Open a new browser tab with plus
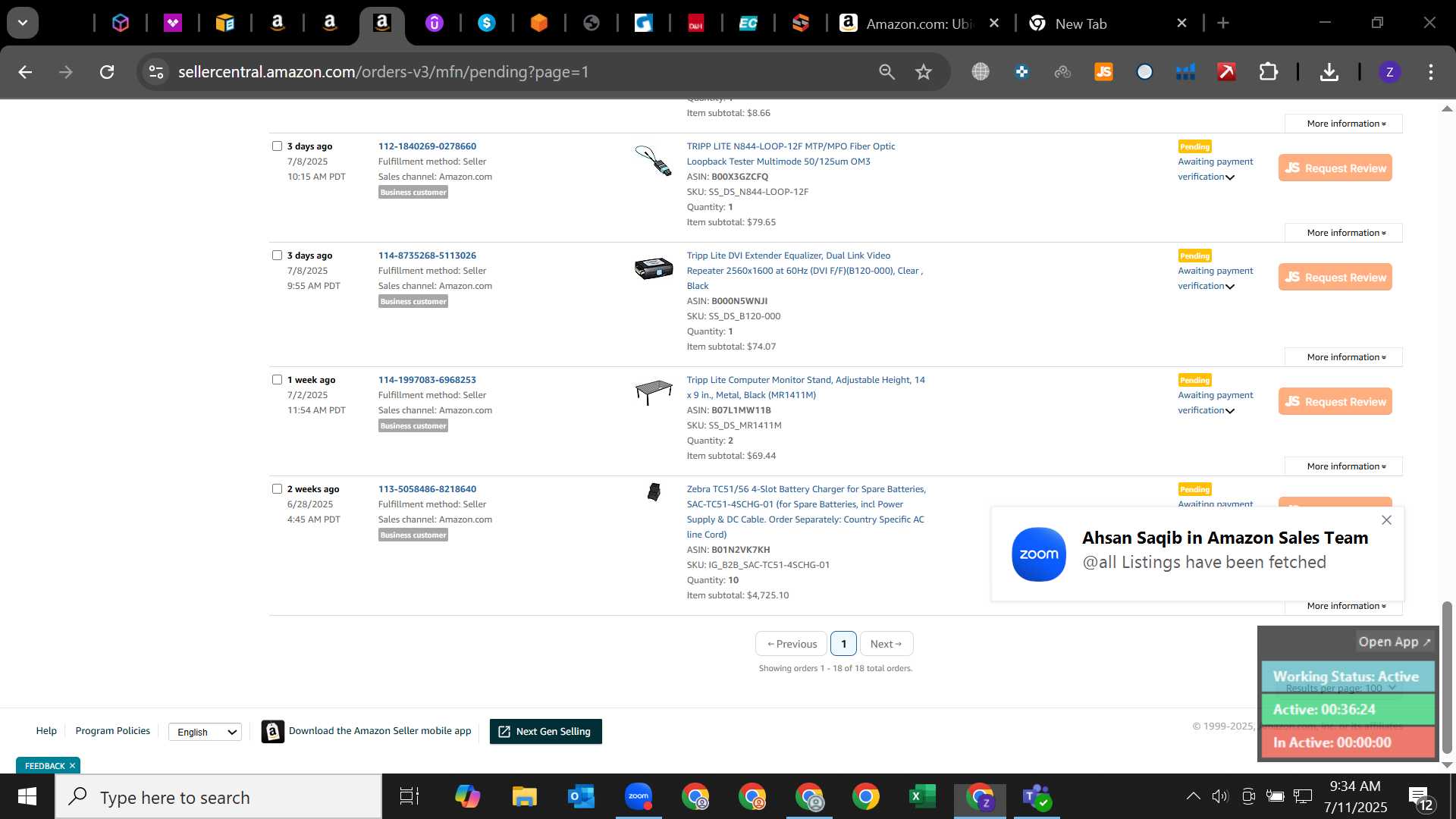This screenshot has height=819, width=1456. (1222, 24)
